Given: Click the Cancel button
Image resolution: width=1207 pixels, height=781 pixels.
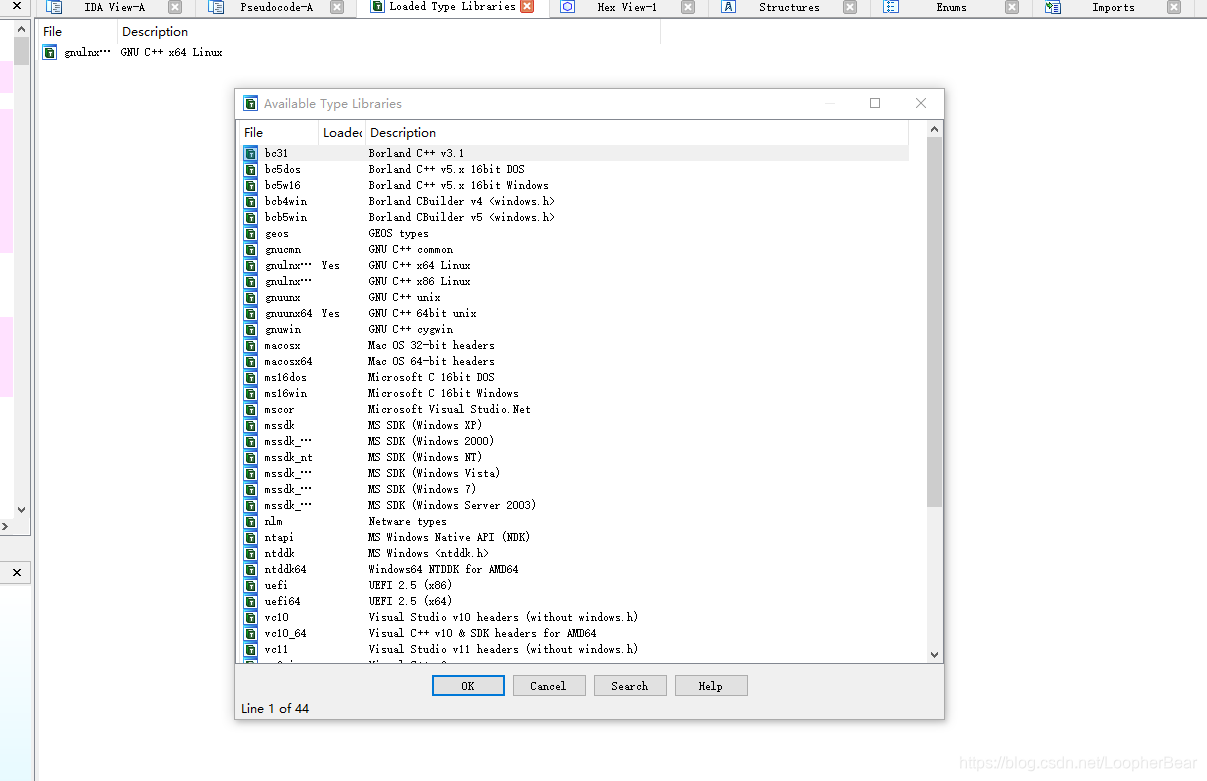Looking at the screenshot, I should coord(549,686).
